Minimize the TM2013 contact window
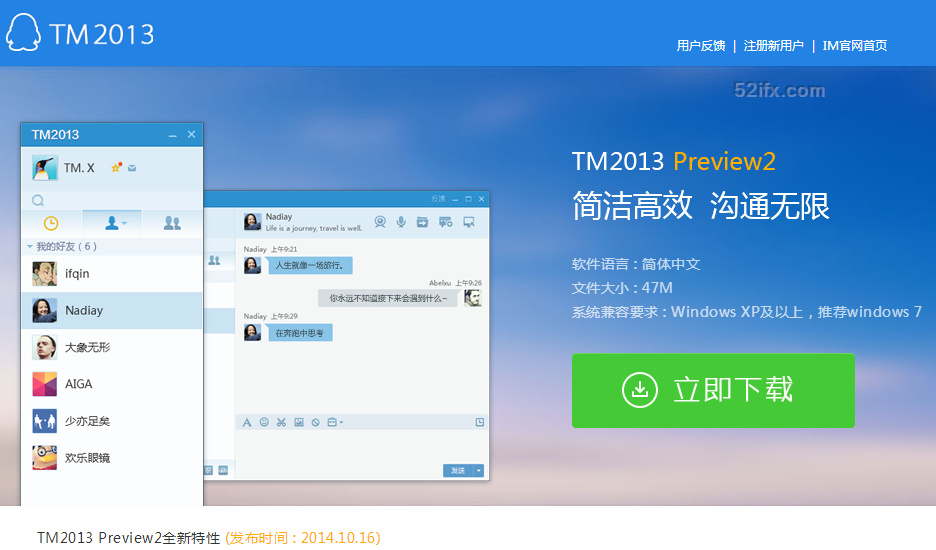 [173, 136]
